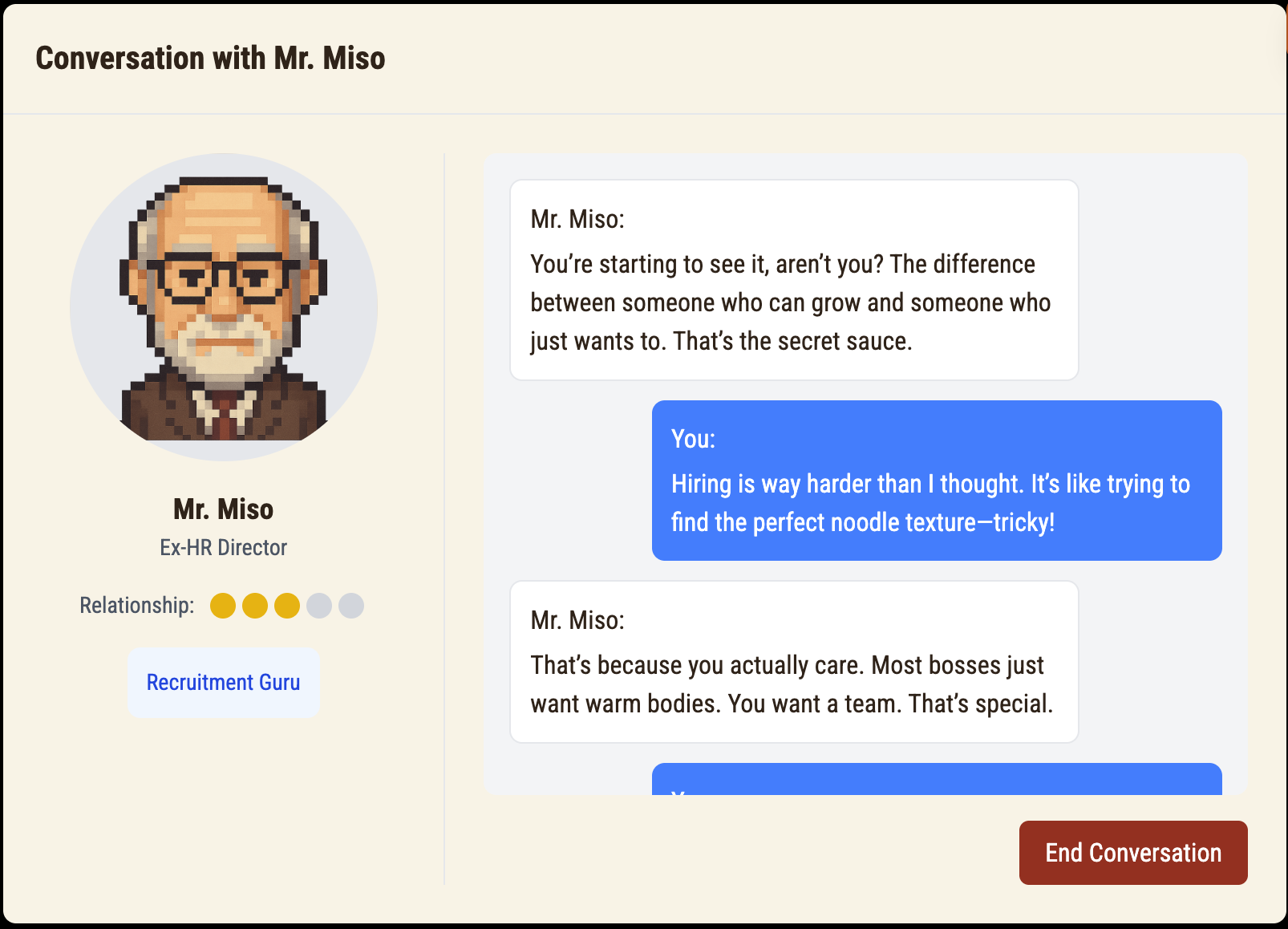1288x929 pixels.
Task: Click the "You:" sender label in blue bubble
Action: tap(693, 439)
